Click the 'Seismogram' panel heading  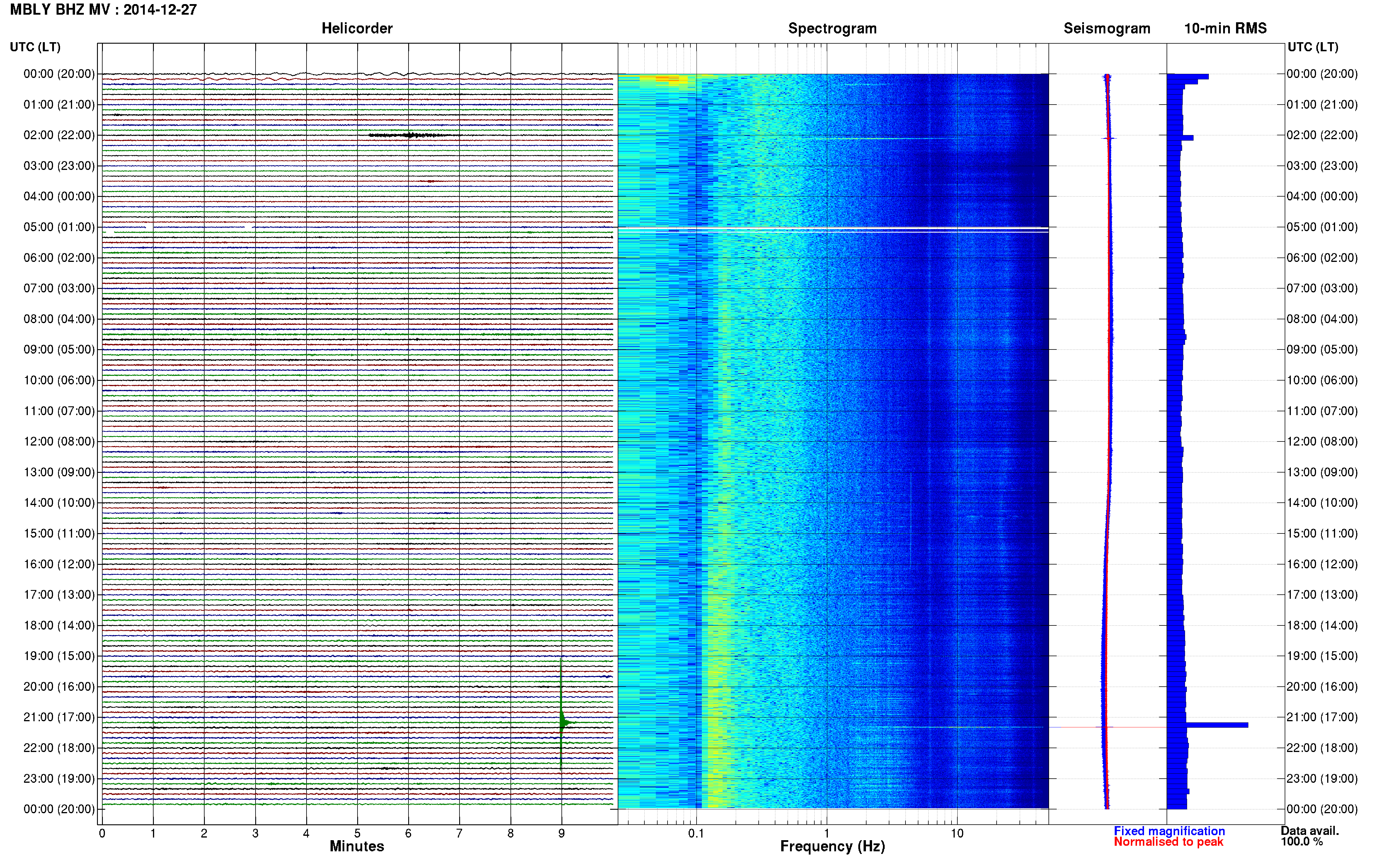(1107, 29)
